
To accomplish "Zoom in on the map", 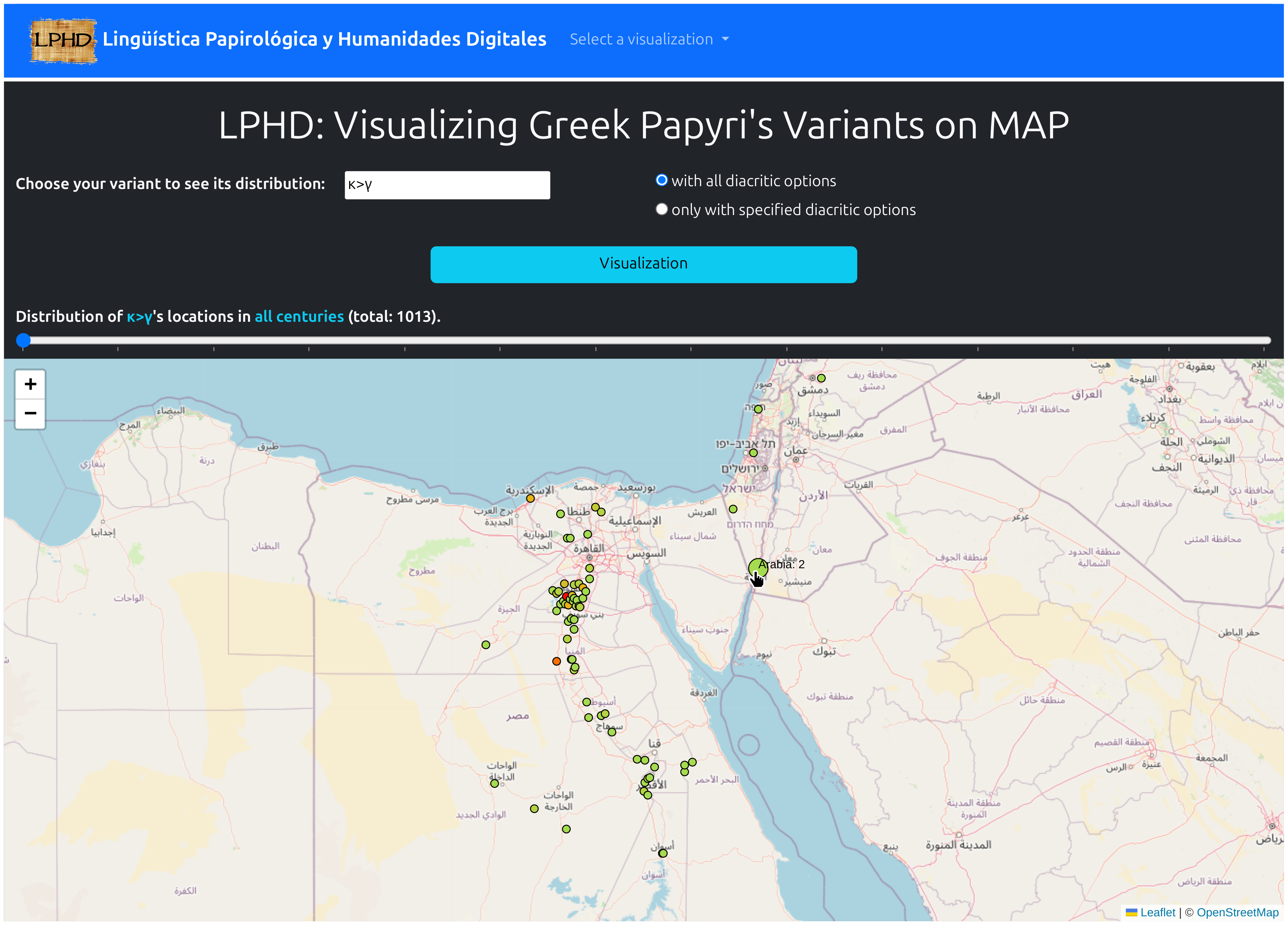I will (30, 384).
